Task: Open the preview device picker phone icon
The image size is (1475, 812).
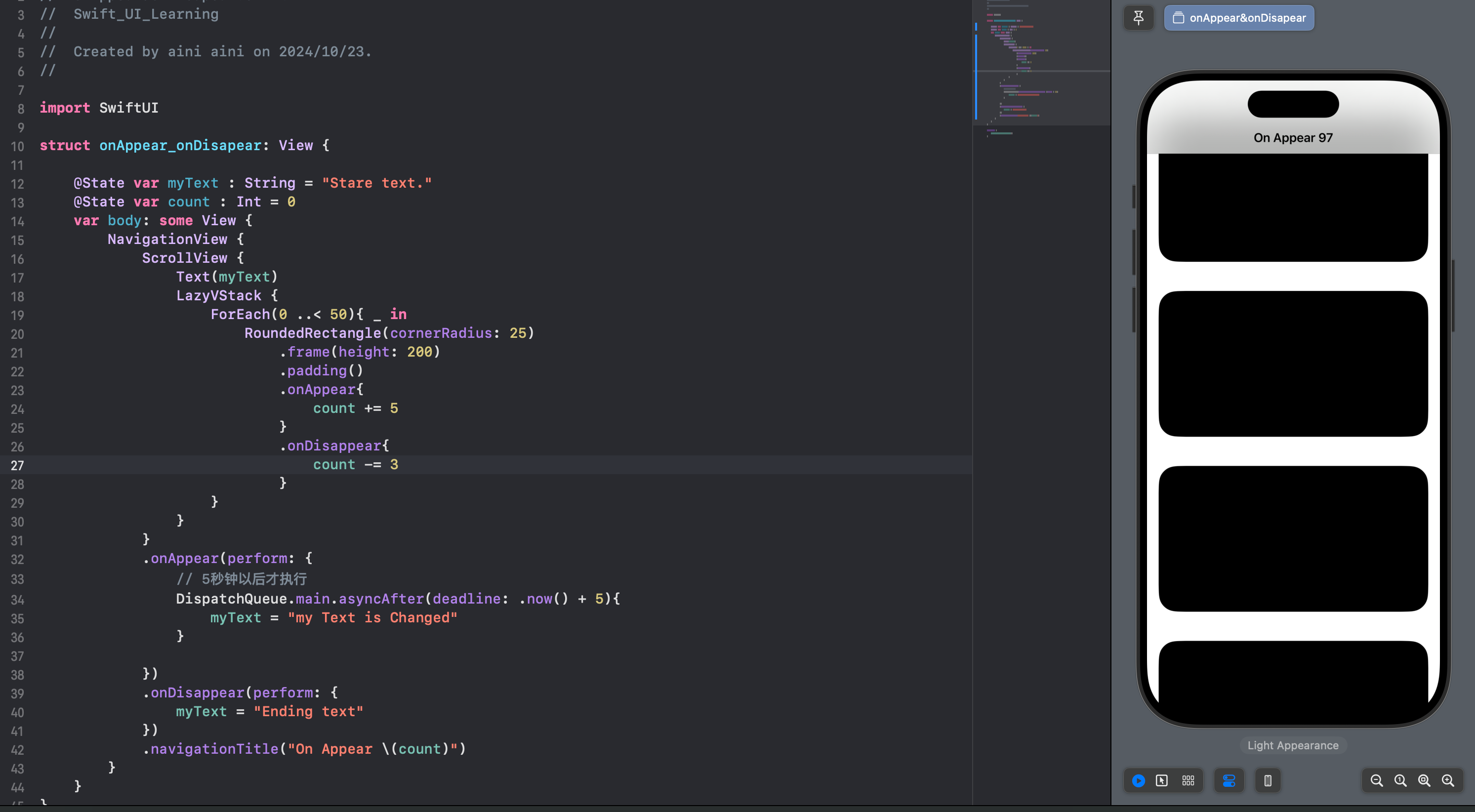Action: pyautogui.click(x=1268, y=780)
